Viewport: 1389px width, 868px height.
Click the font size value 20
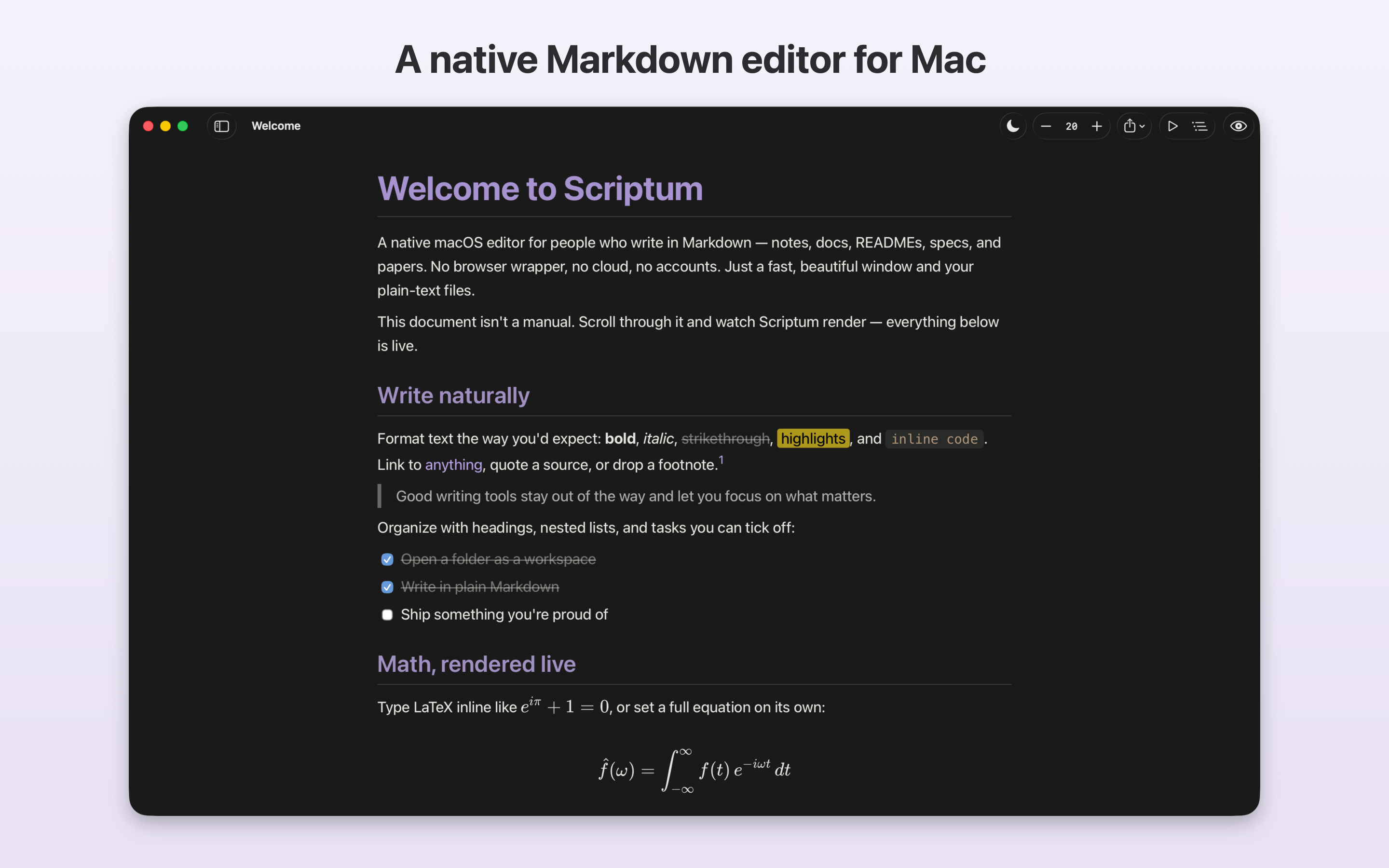(x=1072, y=126)
